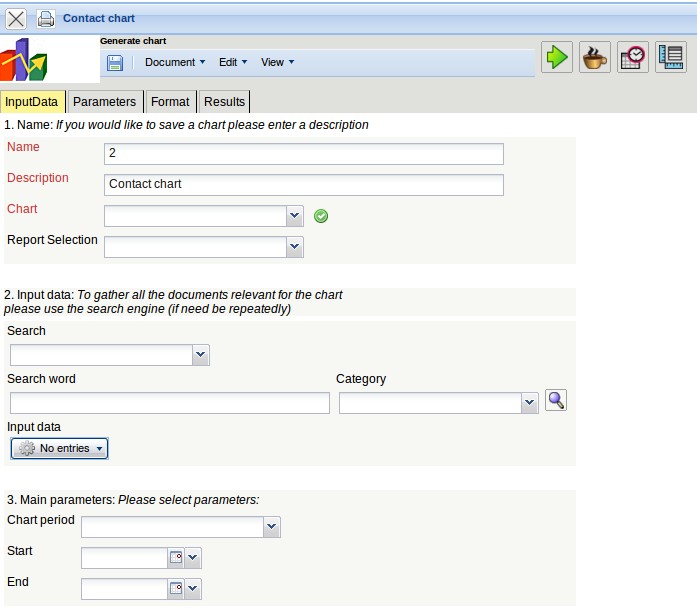Click the green checkmark beside Chart field
697x609 pixels.
pos(321,216)
